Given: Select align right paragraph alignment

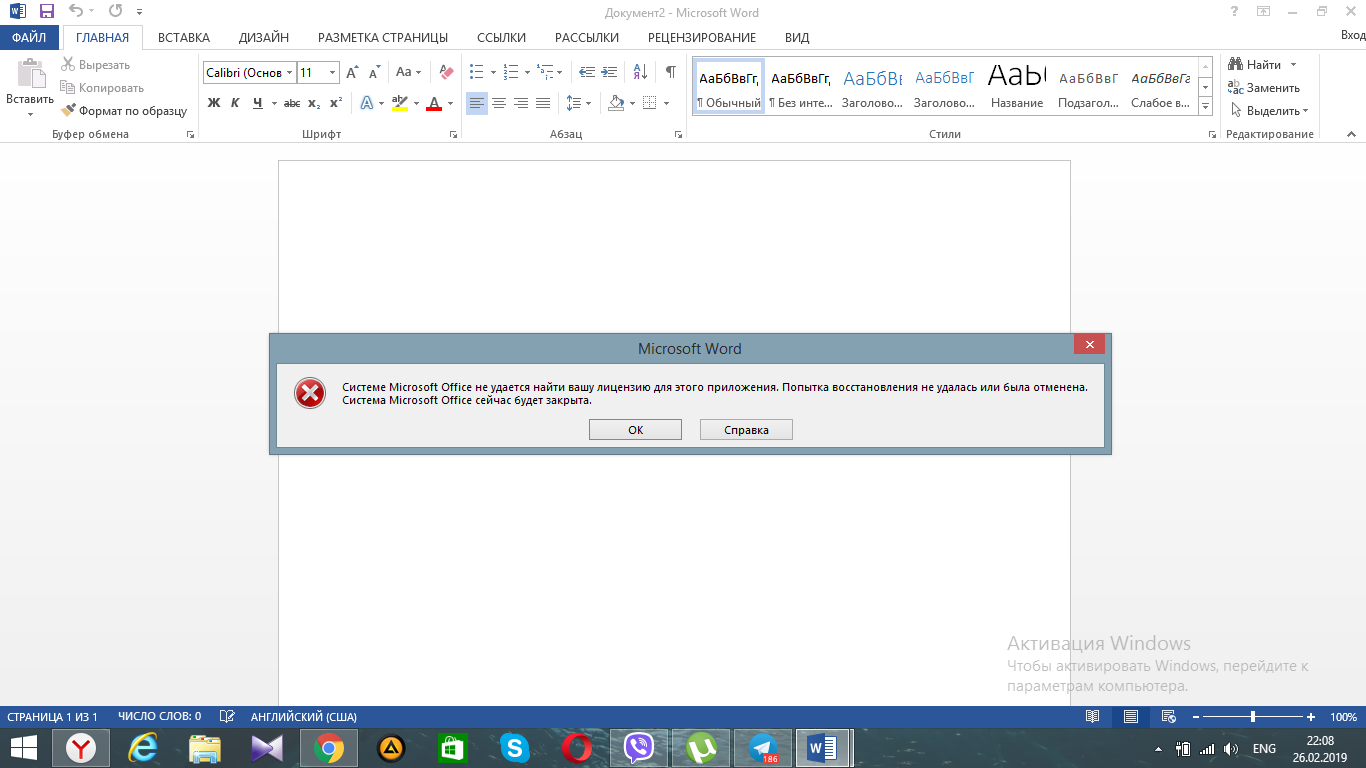Looking at the screenshot, I should coord(521,103).
